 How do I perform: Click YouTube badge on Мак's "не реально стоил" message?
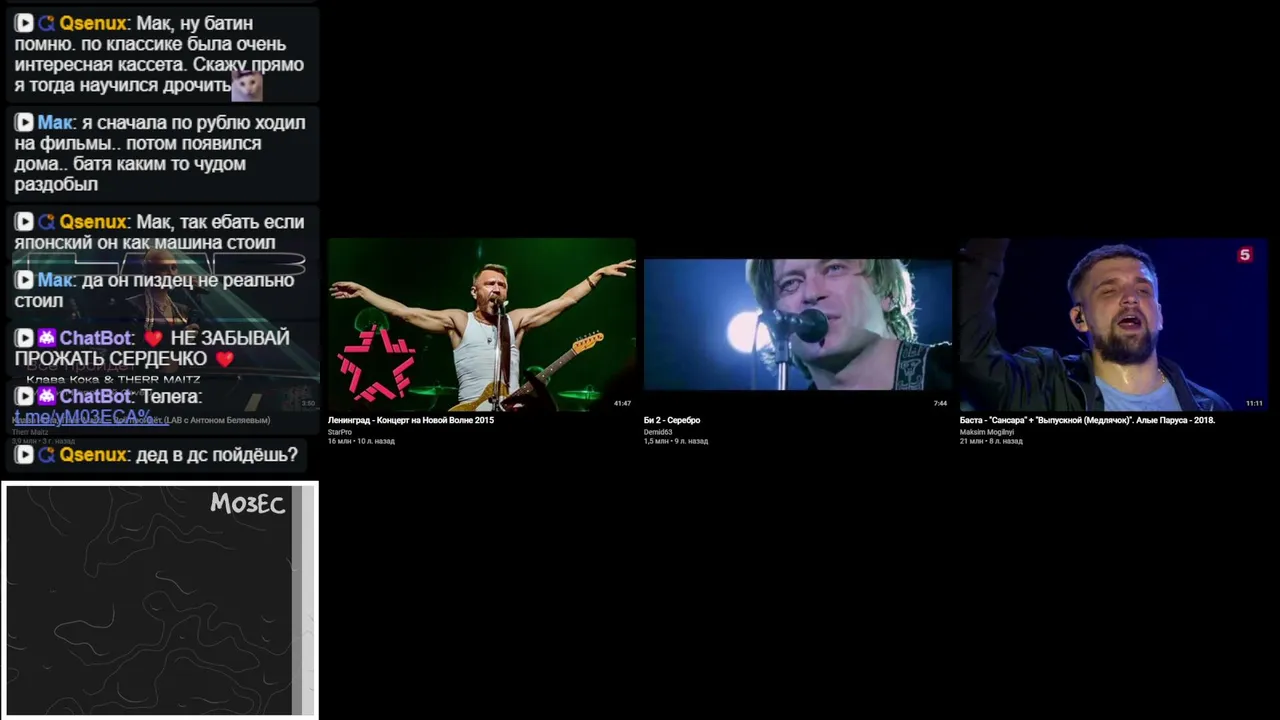click(24, 280)
